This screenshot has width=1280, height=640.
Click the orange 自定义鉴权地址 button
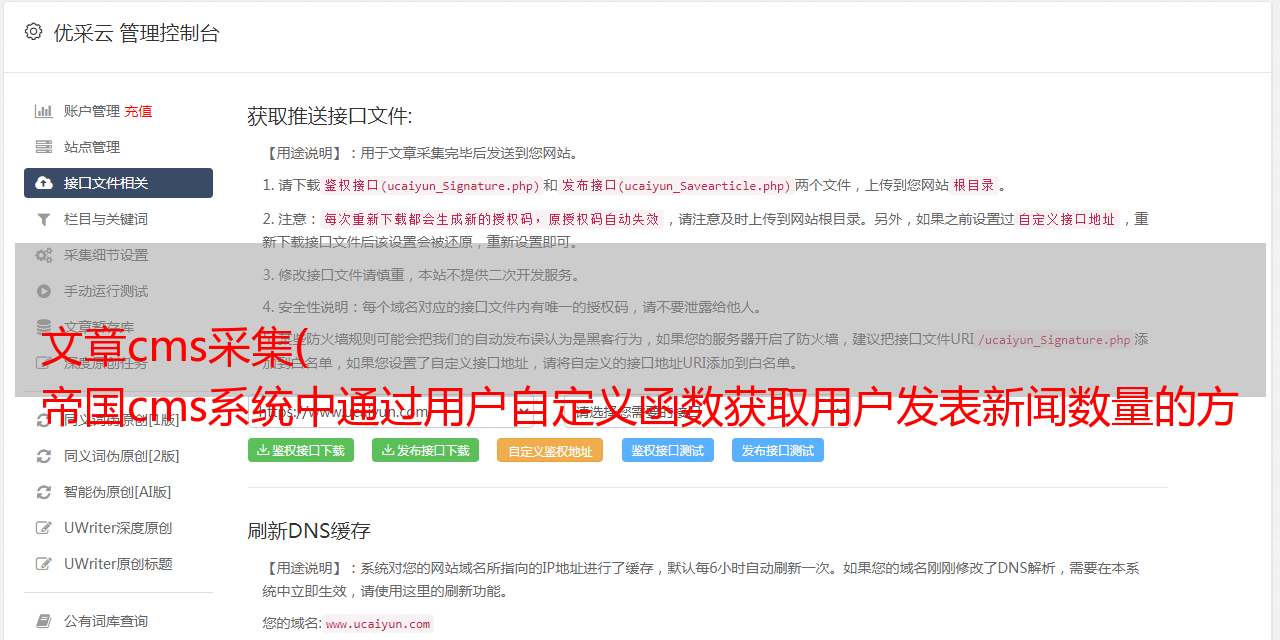coord(550,450)
